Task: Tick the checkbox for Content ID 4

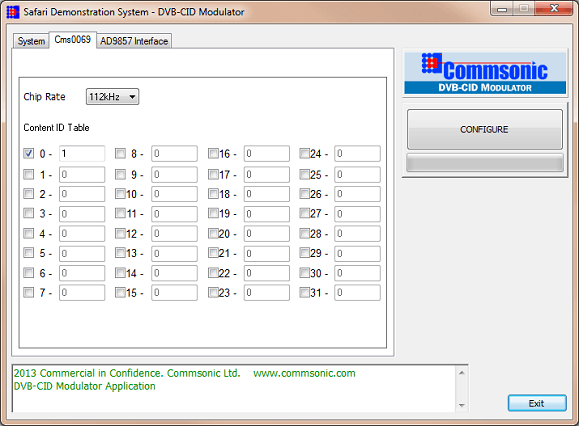Action: (28, 233)
